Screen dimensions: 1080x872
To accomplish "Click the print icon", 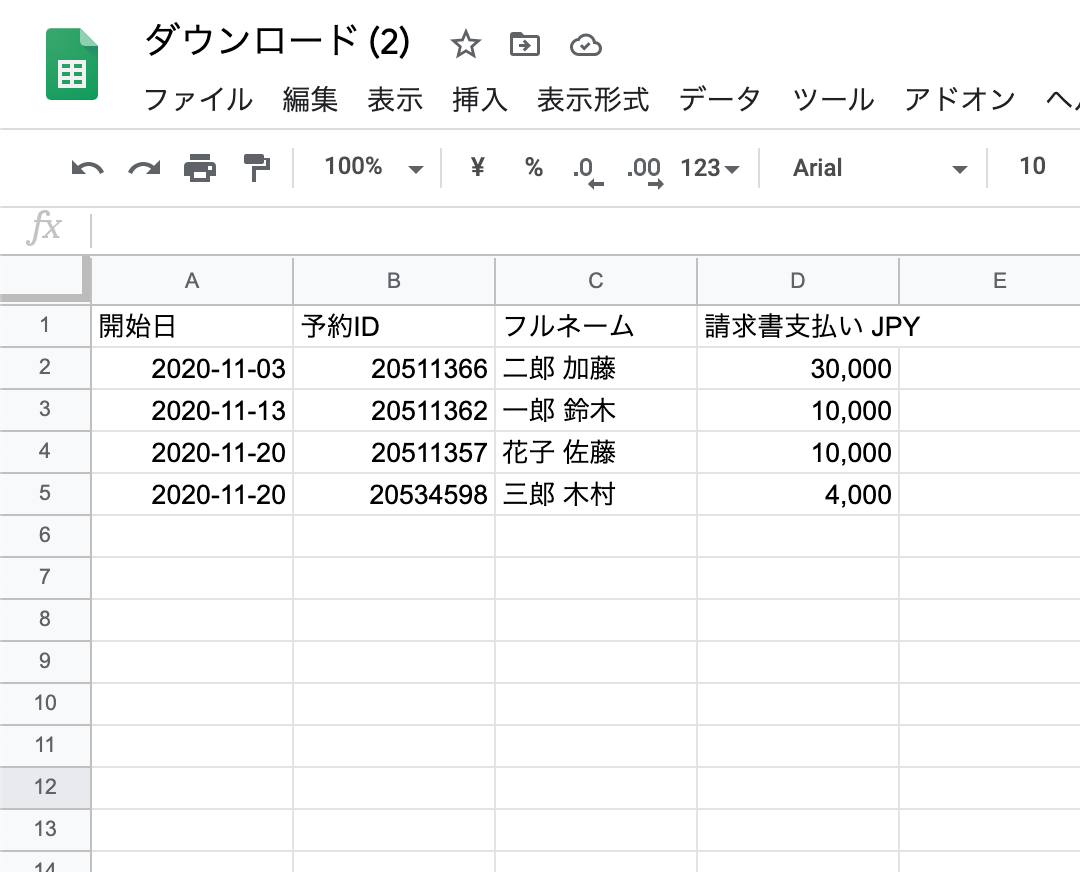I will 200,168.
